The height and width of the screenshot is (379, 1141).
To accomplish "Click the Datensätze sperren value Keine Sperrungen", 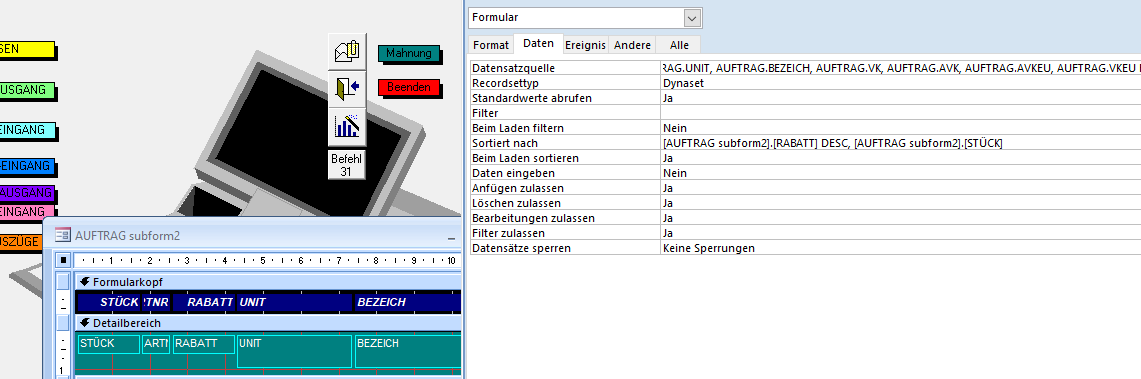I will (901, 248).
